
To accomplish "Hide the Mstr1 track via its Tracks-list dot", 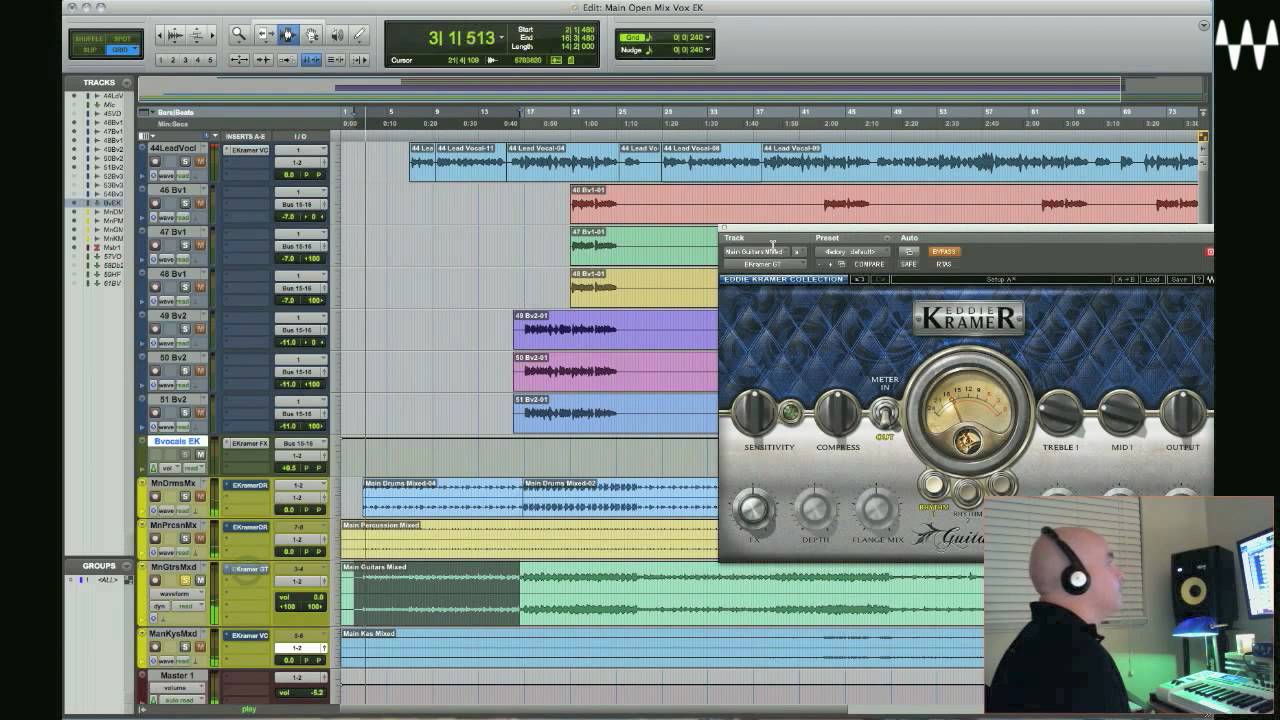I will (75, 248).
